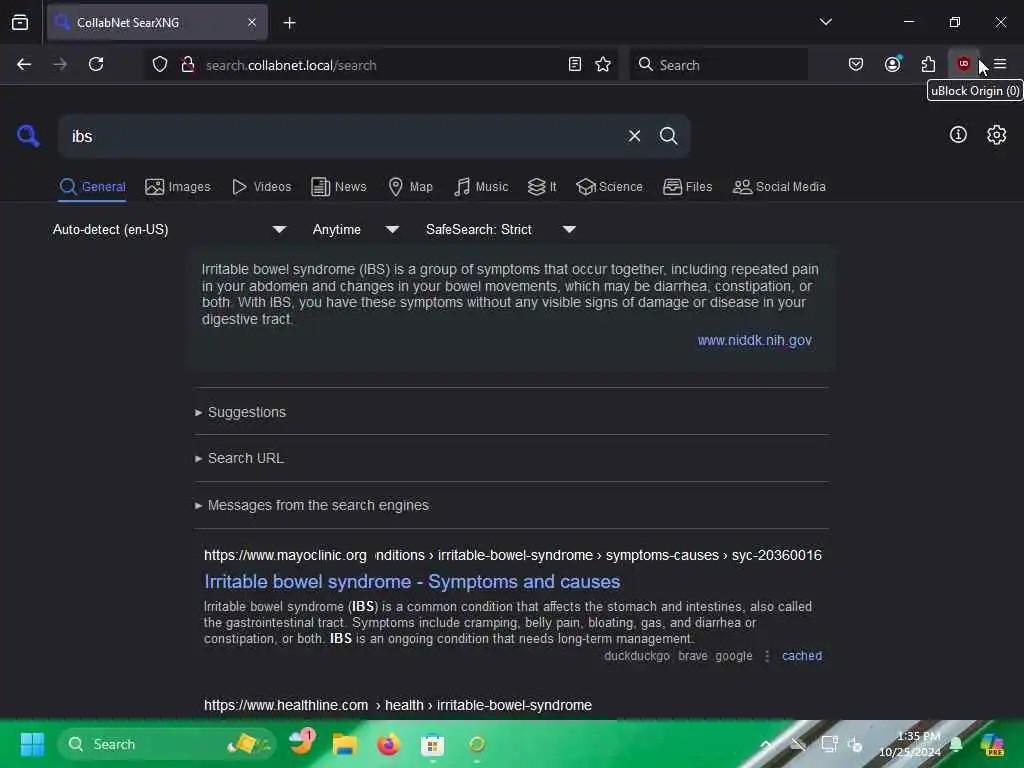1024x768 pixels.
Task: Open the Anytime time range dropdown
Action: pyautogui.click(x=355, y=229)
